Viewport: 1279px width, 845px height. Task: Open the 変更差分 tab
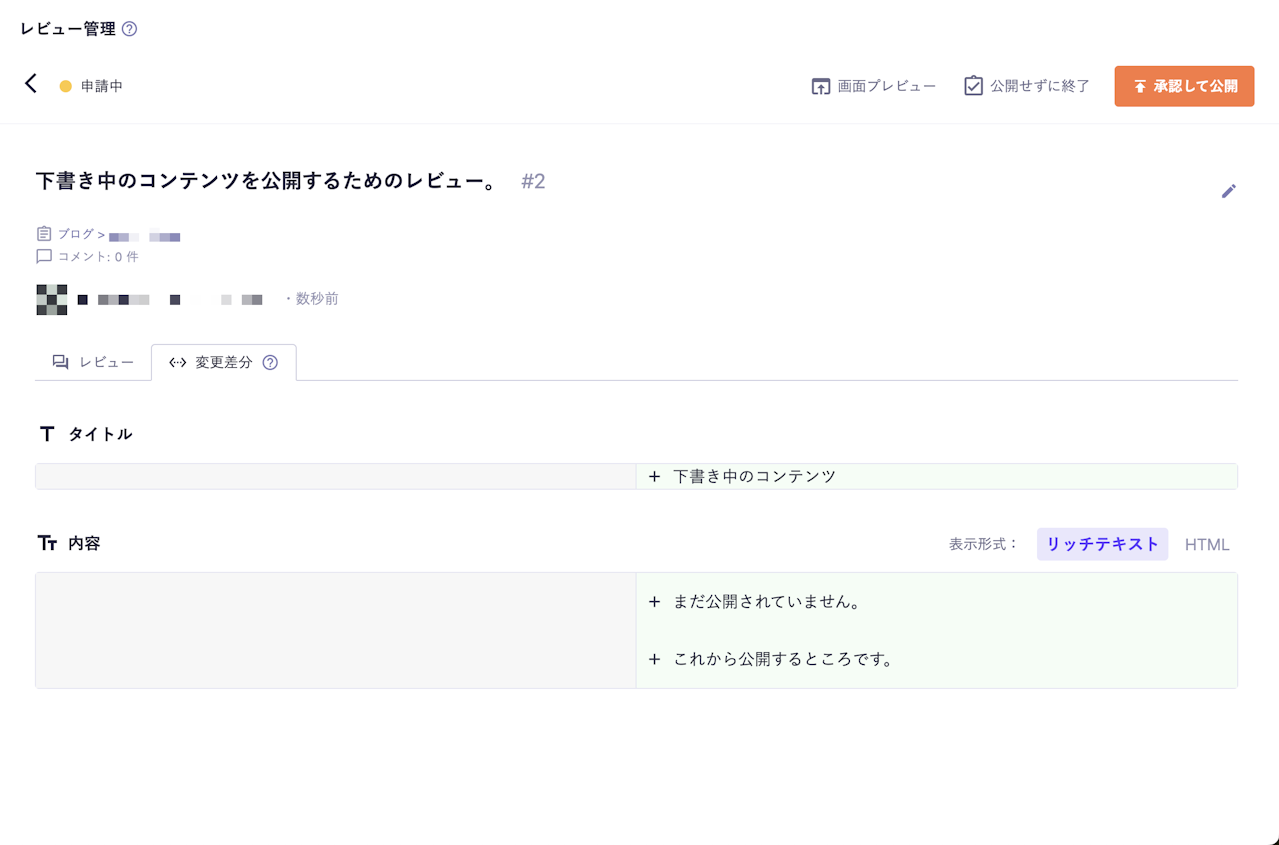coord(222,362)
